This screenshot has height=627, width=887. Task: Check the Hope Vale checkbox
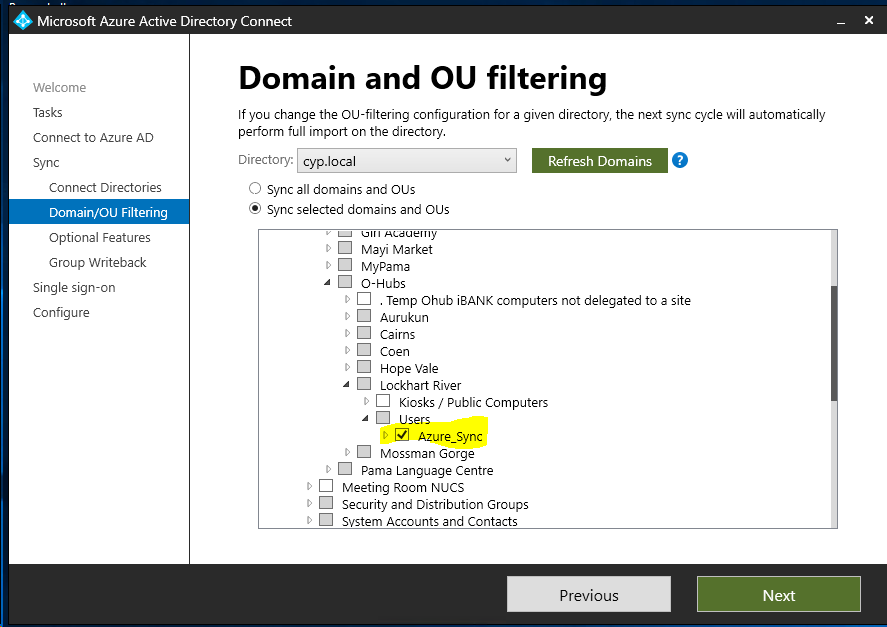point(364,367)
